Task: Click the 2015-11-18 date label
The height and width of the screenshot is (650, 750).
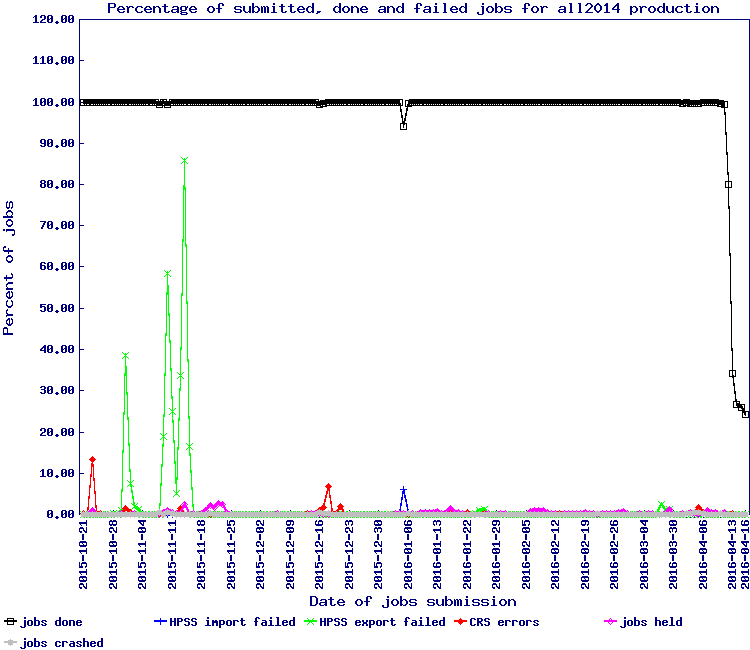Action: click(x=201, y=555)
